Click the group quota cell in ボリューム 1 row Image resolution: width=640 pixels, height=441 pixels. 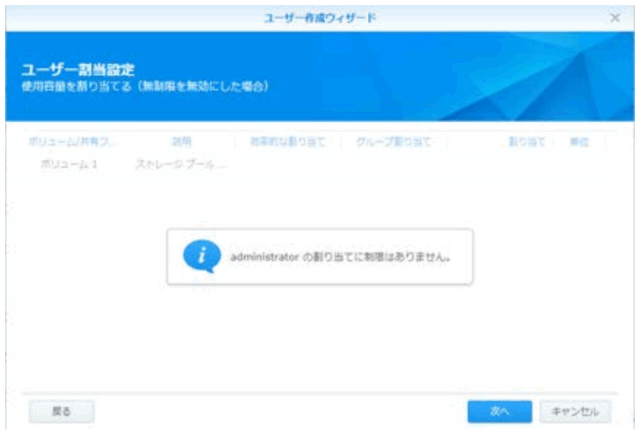point(393,163)
